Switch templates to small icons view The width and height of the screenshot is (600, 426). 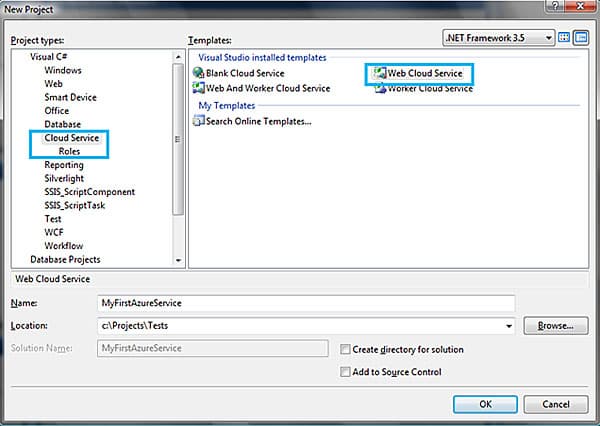tap(580, 38)
